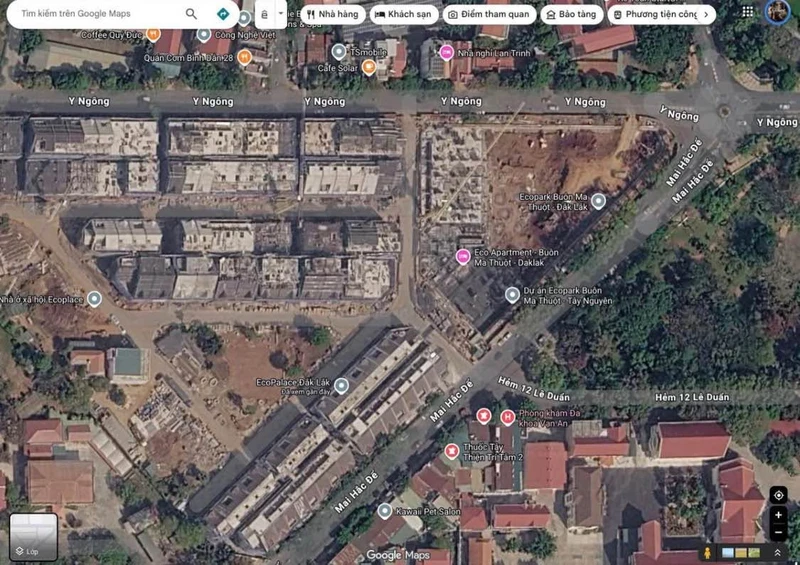Select the Khách sạn category chip
800x565 pixels.
[x=404, y=14]
